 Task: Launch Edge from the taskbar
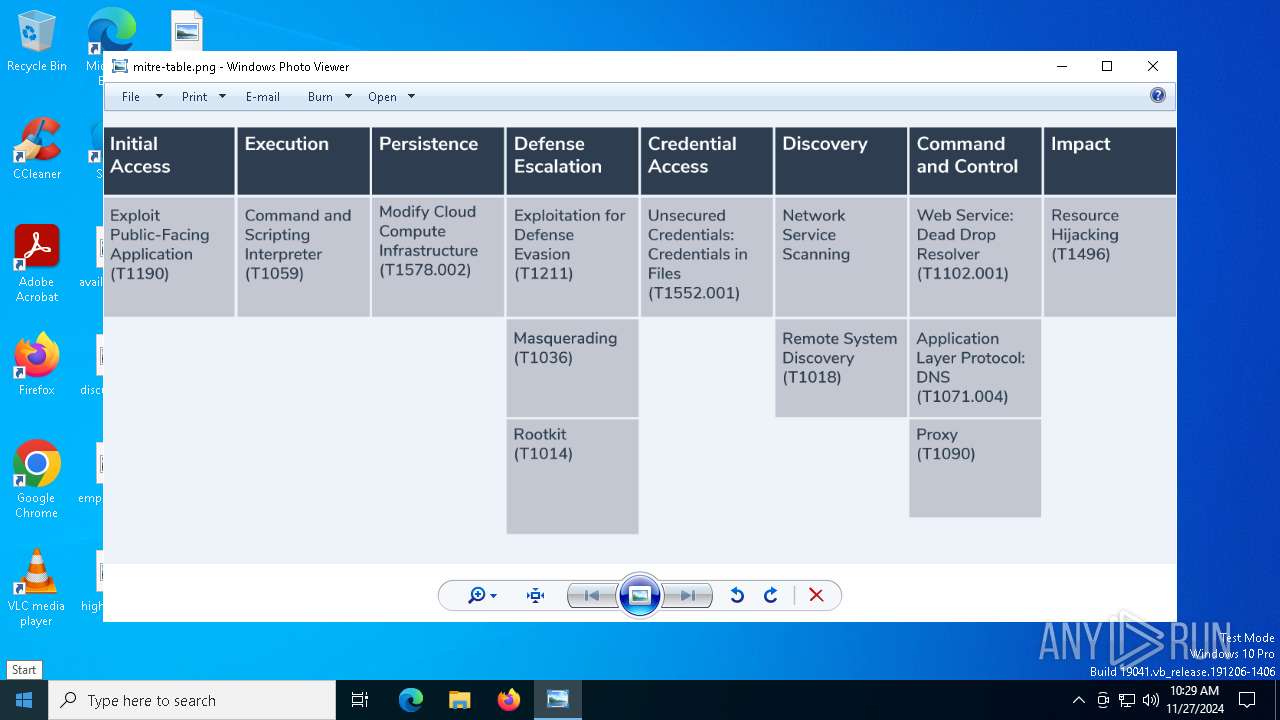[411, 700]
